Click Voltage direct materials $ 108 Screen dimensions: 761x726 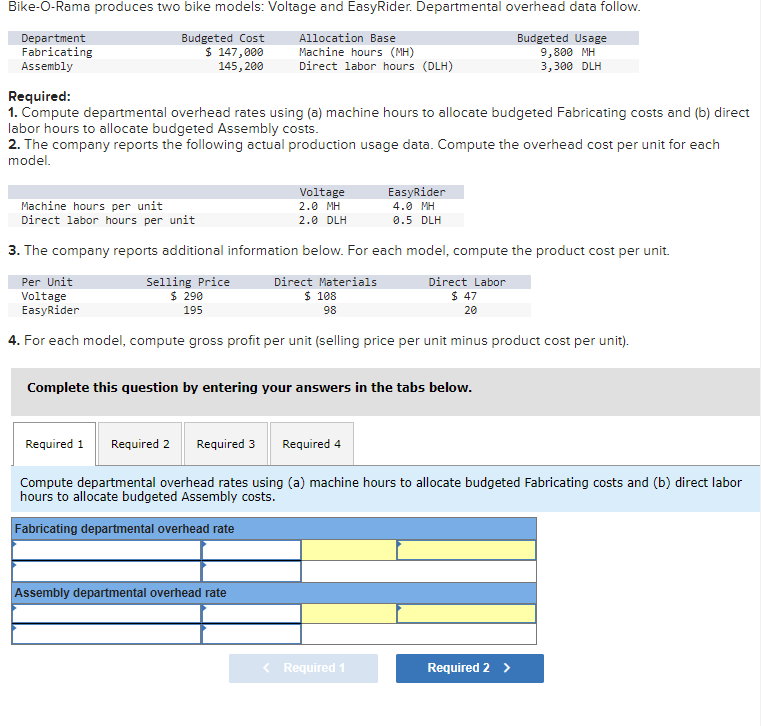[x=320, y=296]
